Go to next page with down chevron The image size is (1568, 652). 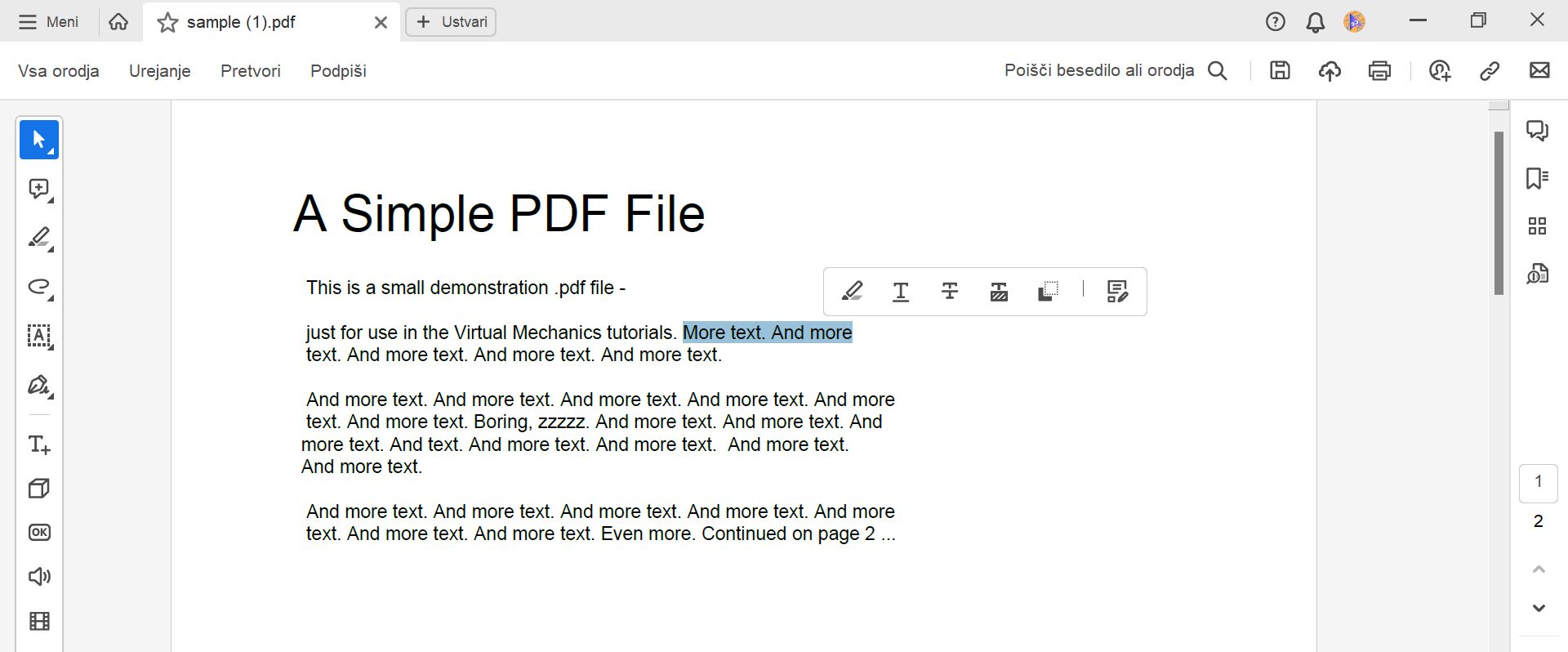(x=1539, y=608)
